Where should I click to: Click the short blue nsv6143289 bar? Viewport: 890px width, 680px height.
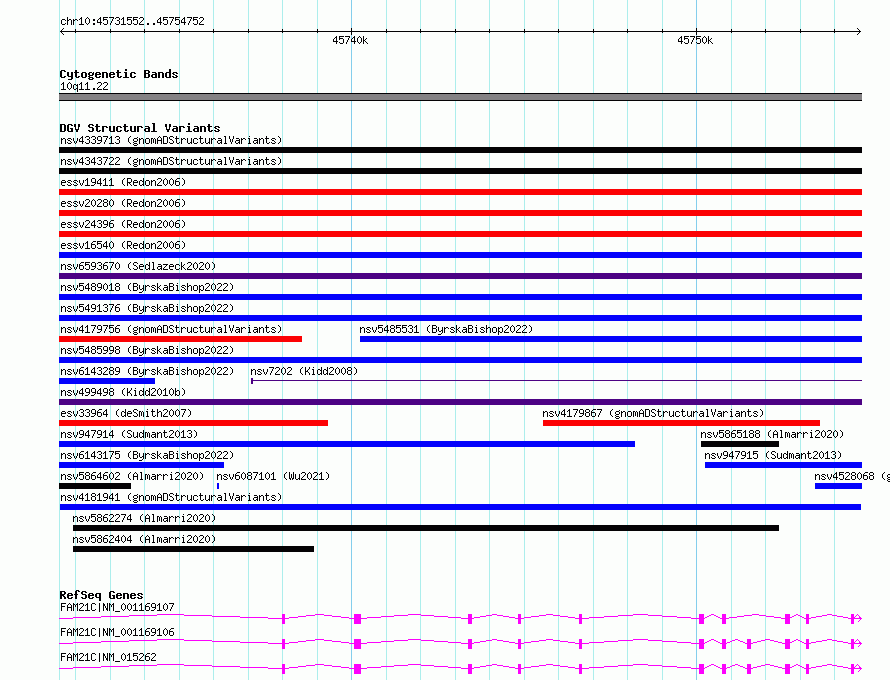coord(107,381)
